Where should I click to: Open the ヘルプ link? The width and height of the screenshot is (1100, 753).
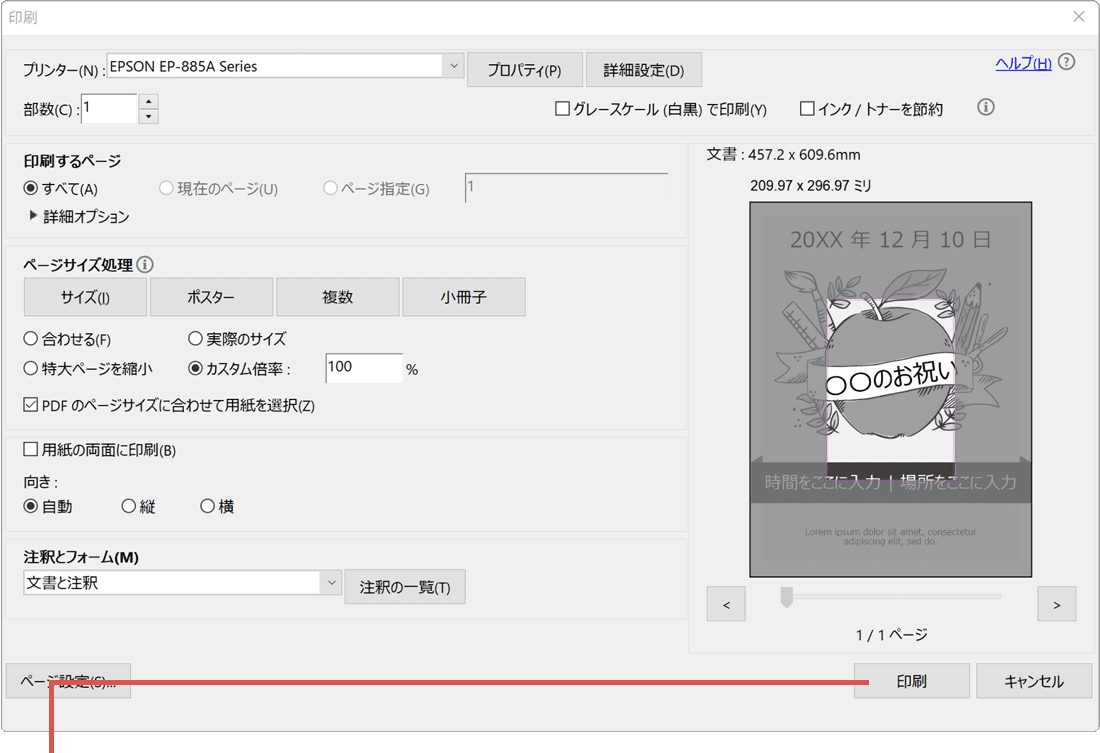pyautogui.click(x=1023, y=62)
